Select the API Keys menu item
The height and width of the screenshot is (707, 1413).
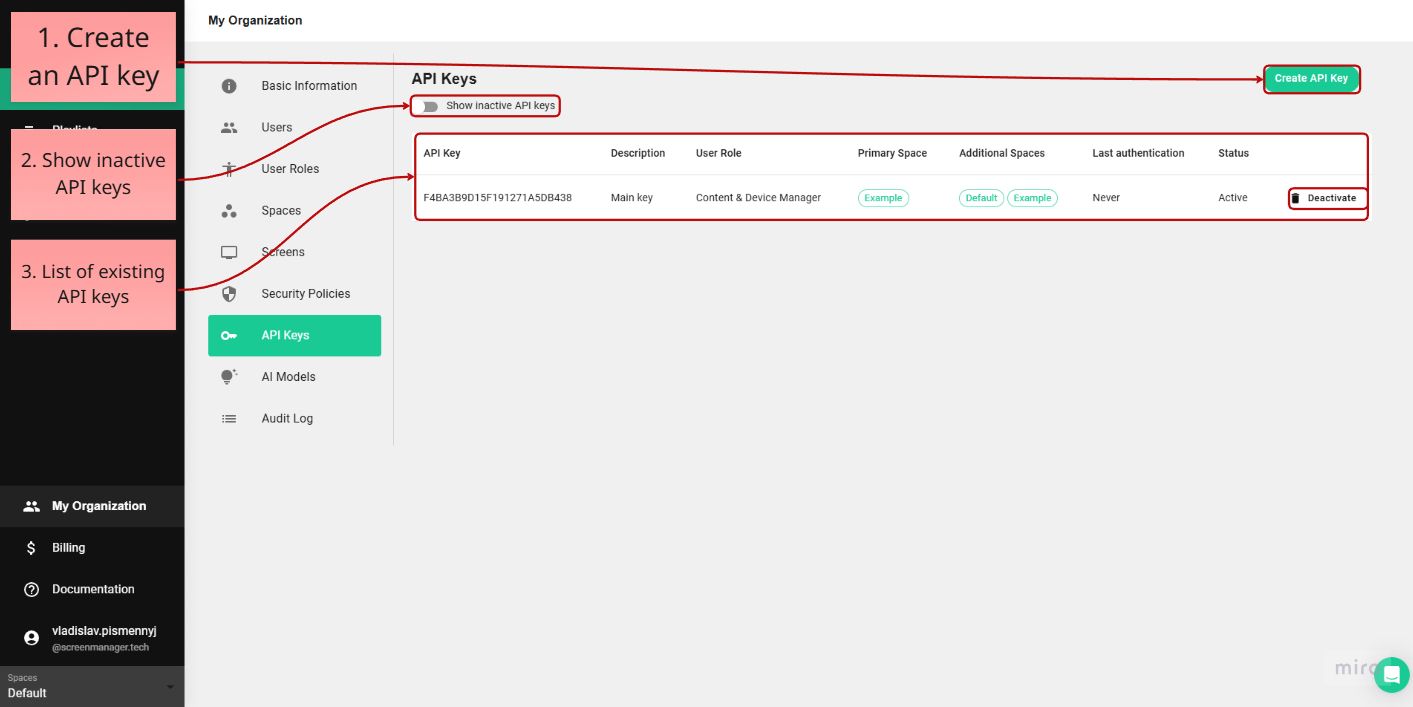(294, 336)
